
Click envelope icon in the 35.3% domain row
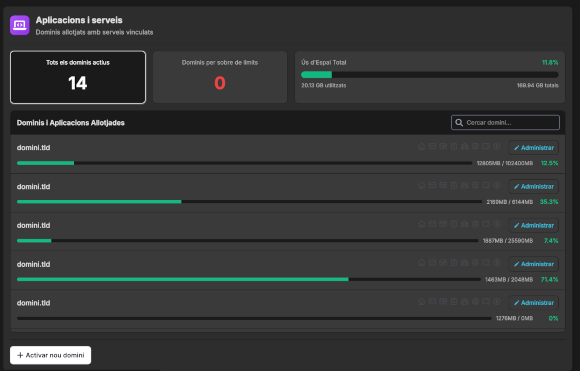tap(432, 185)
